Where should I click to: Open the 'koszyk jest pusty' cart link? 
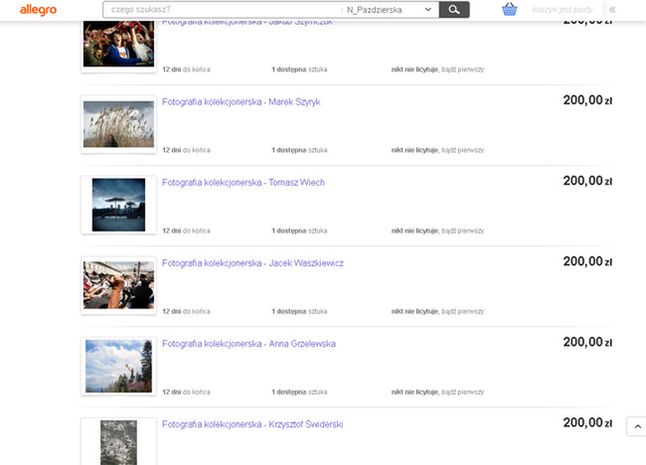[562, 9]
